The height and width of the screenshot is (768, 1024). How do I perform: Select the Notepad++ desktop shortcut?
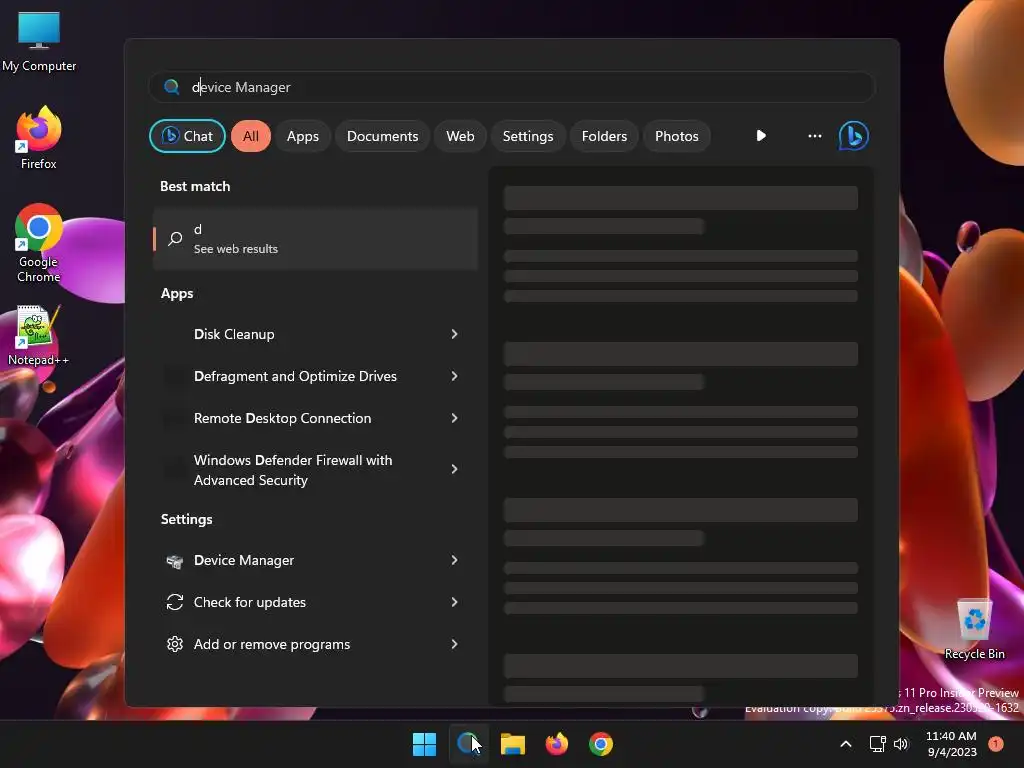(38, 336)
